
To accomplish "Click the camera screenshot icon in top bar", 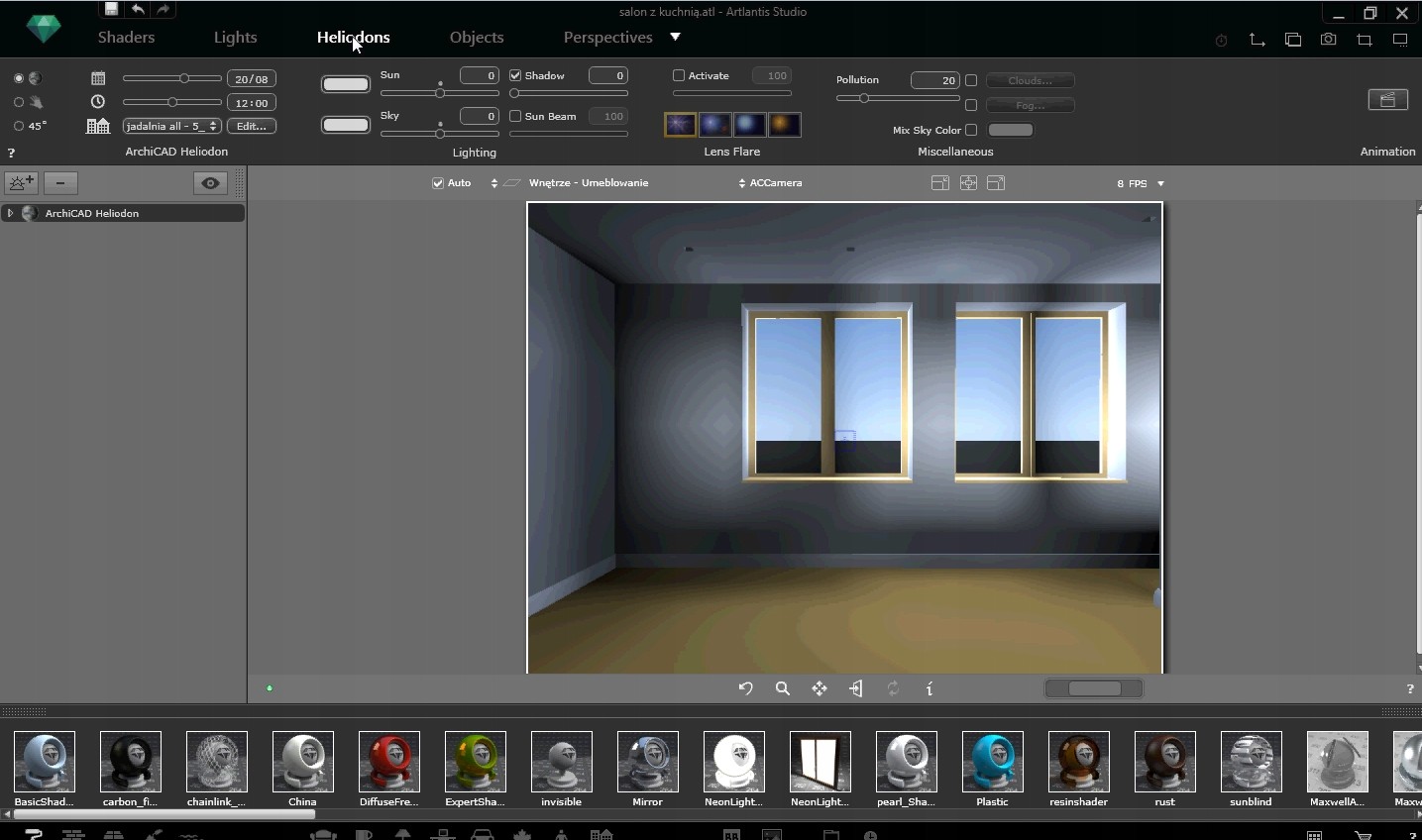I will tap(1328, 40).
